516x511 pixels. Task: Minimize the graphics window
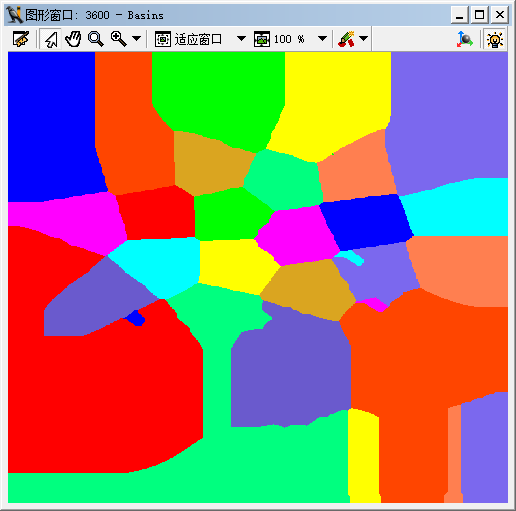460,15
